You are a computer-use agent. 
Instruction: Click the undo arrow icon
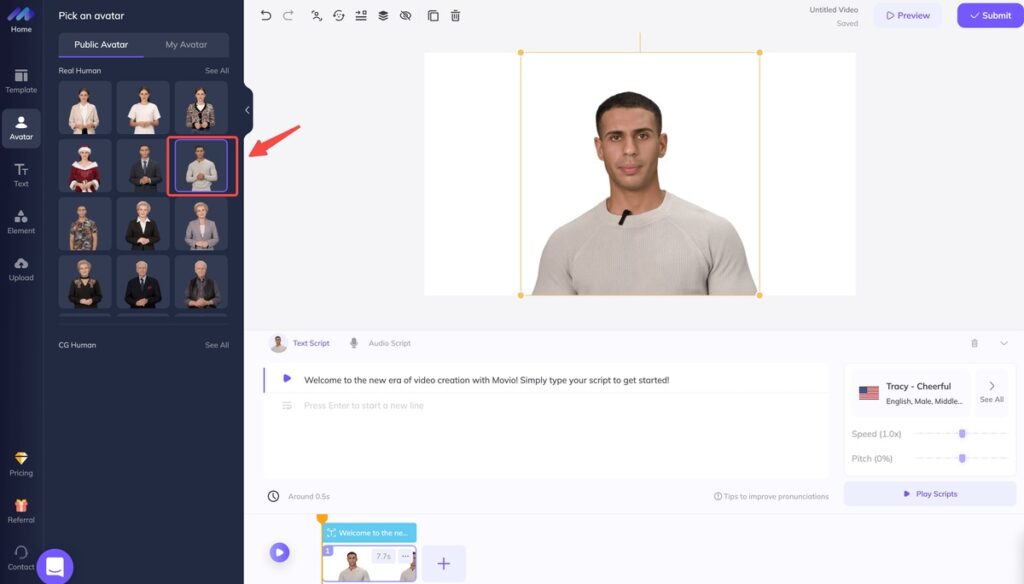(265, 16)
